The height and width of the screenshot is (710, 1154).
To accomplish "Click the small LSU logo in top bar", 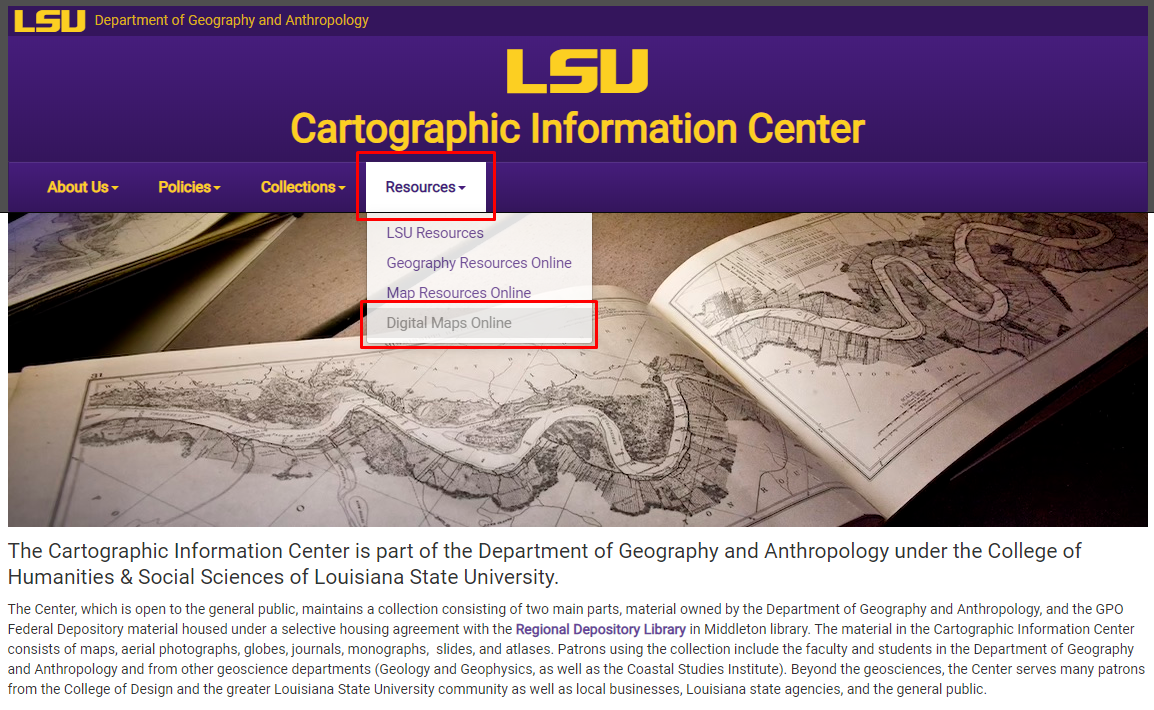I will click(x=49, y=21).
